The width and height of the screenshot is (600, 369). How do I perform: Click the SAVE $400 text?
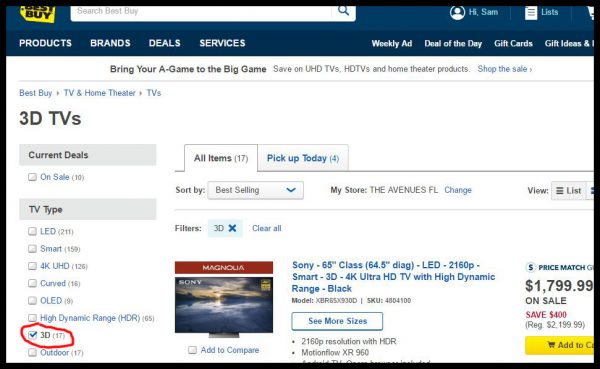pyautogui.click(x=546, y=315)
